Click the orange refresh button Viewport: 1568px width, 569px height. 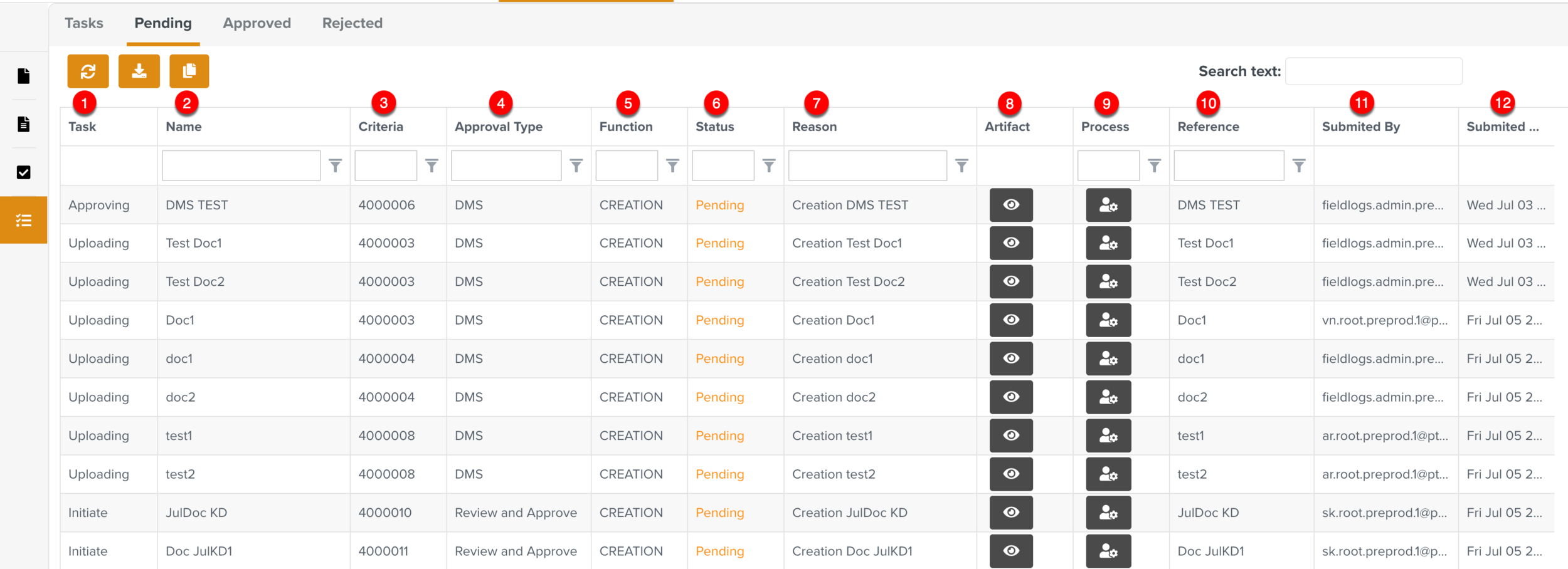pos(88,71)
